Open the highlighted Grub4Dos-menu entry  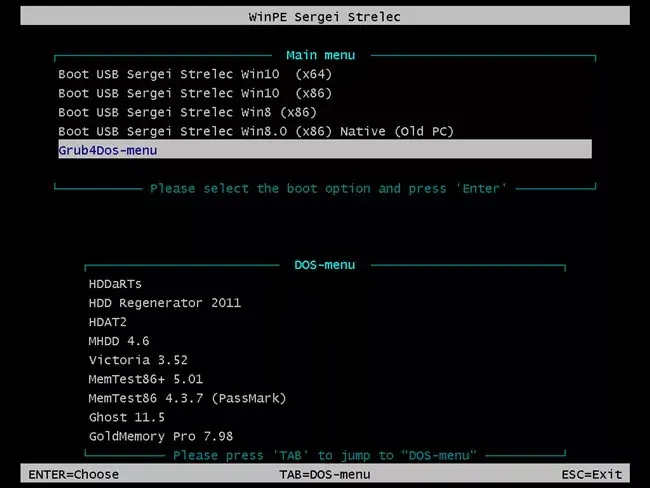(325, 149)
